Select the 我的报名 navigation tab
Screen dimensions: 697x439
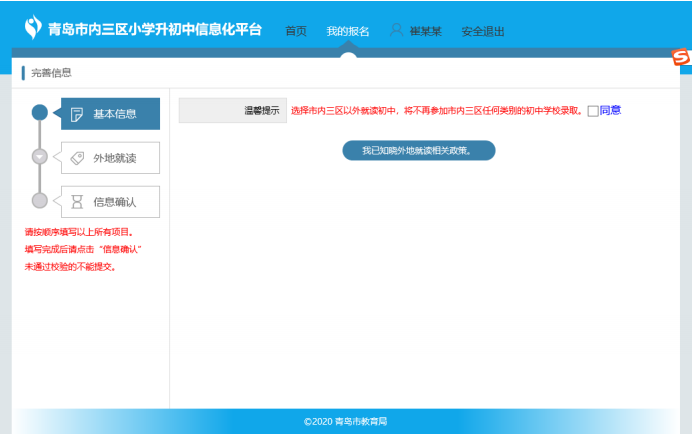click(347, 32)
